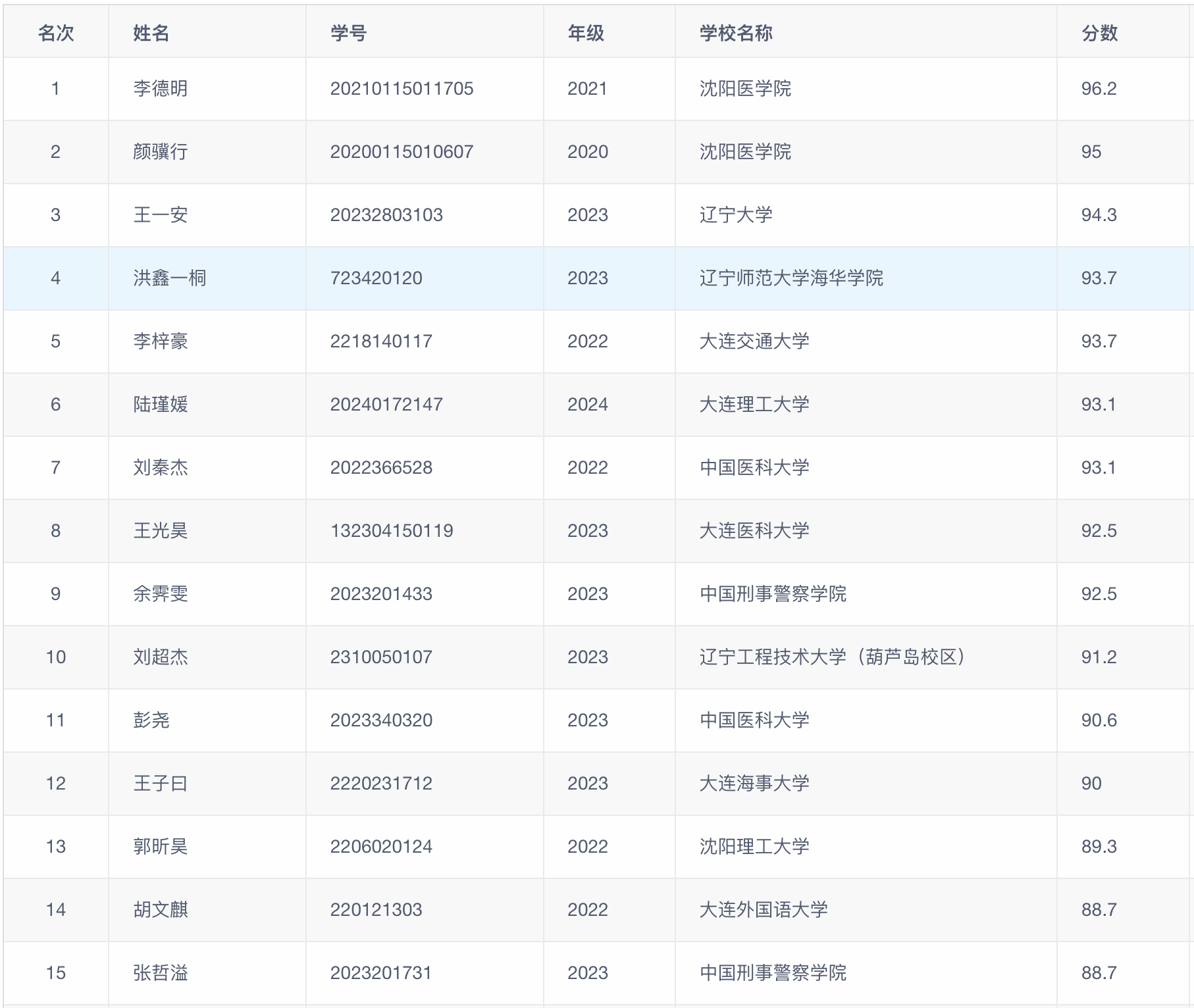Select school 大连交通大学 in row 5
This screenshot has height=1008, width=1194.
click(x=754, y=341)
